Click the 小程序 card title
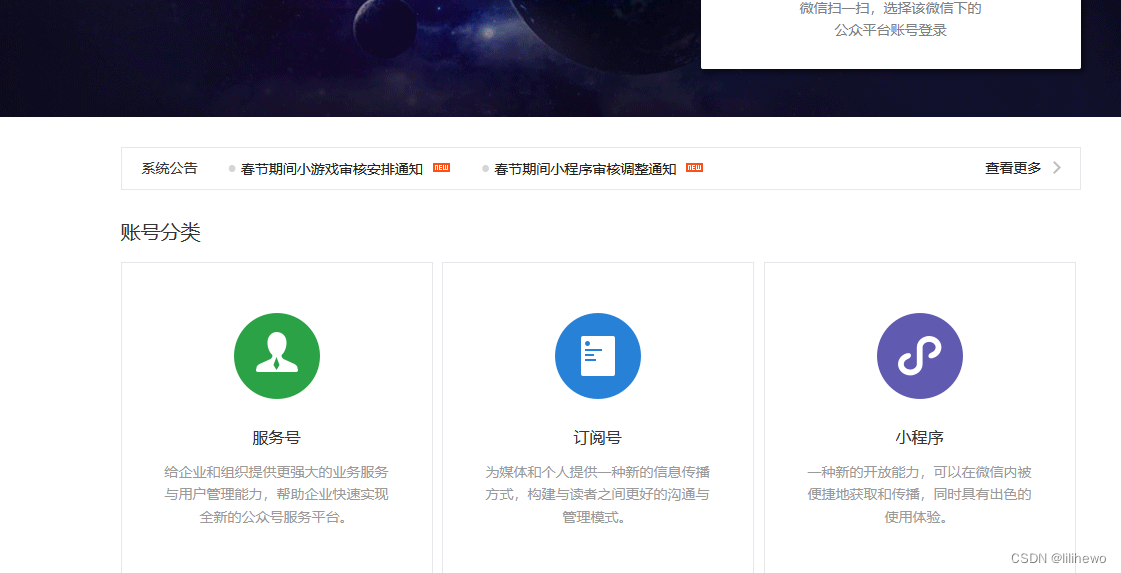1121x573 pixels. [x=919, y=438]
